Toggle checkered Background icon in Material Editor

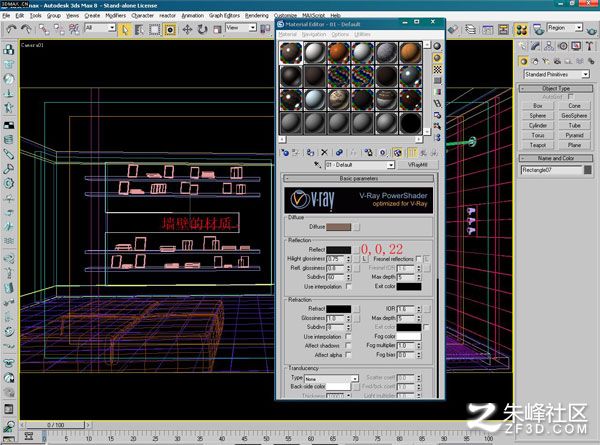[437, 69]
